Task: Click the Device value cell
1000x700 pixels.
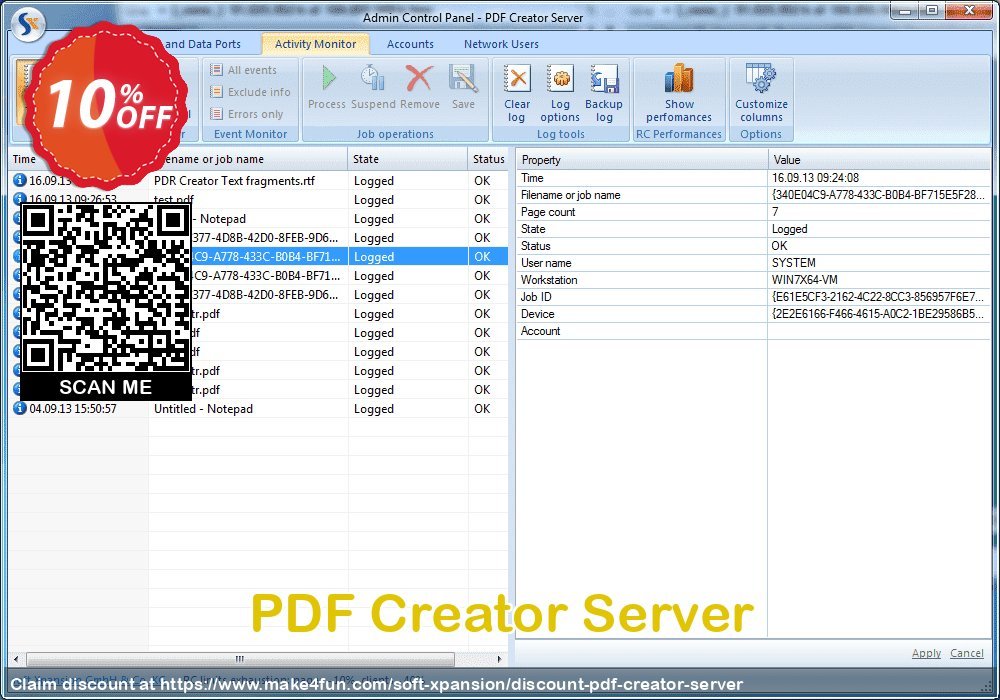Action: point(879,314)
